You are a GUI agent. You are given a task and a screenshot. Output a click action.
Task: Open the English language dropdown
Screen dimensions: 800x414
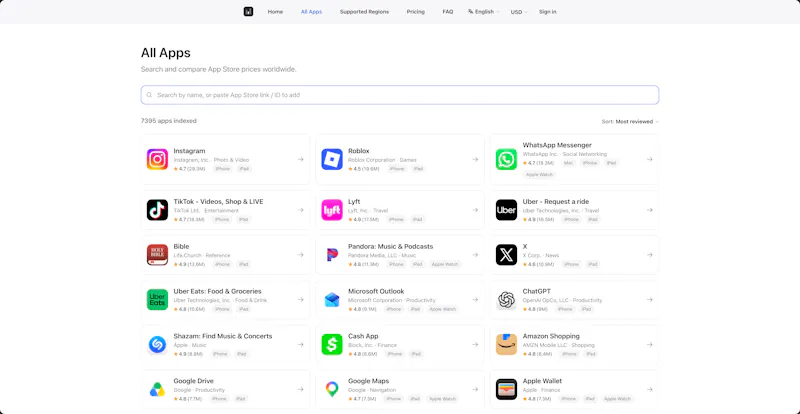tap(484, 12)
